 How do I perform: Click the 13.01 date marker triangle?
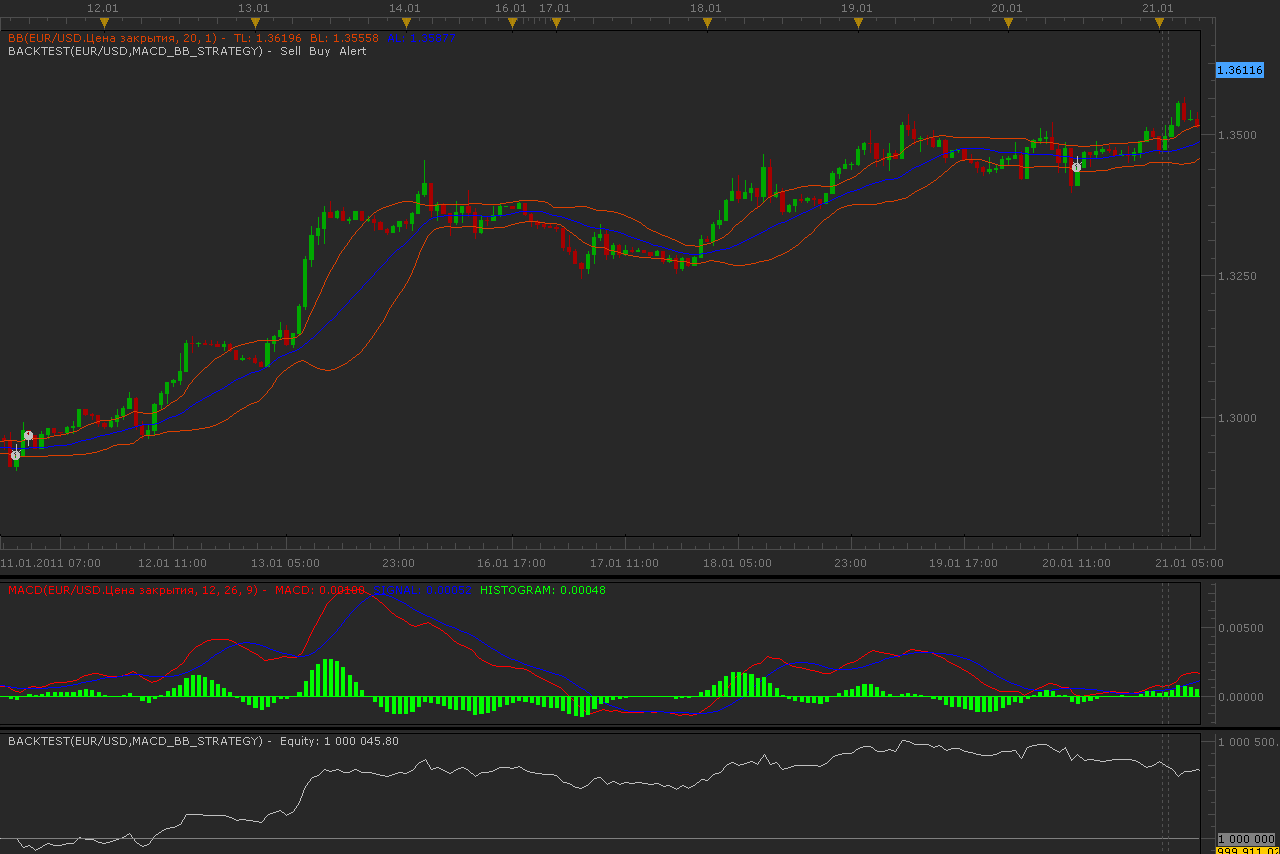255,22
